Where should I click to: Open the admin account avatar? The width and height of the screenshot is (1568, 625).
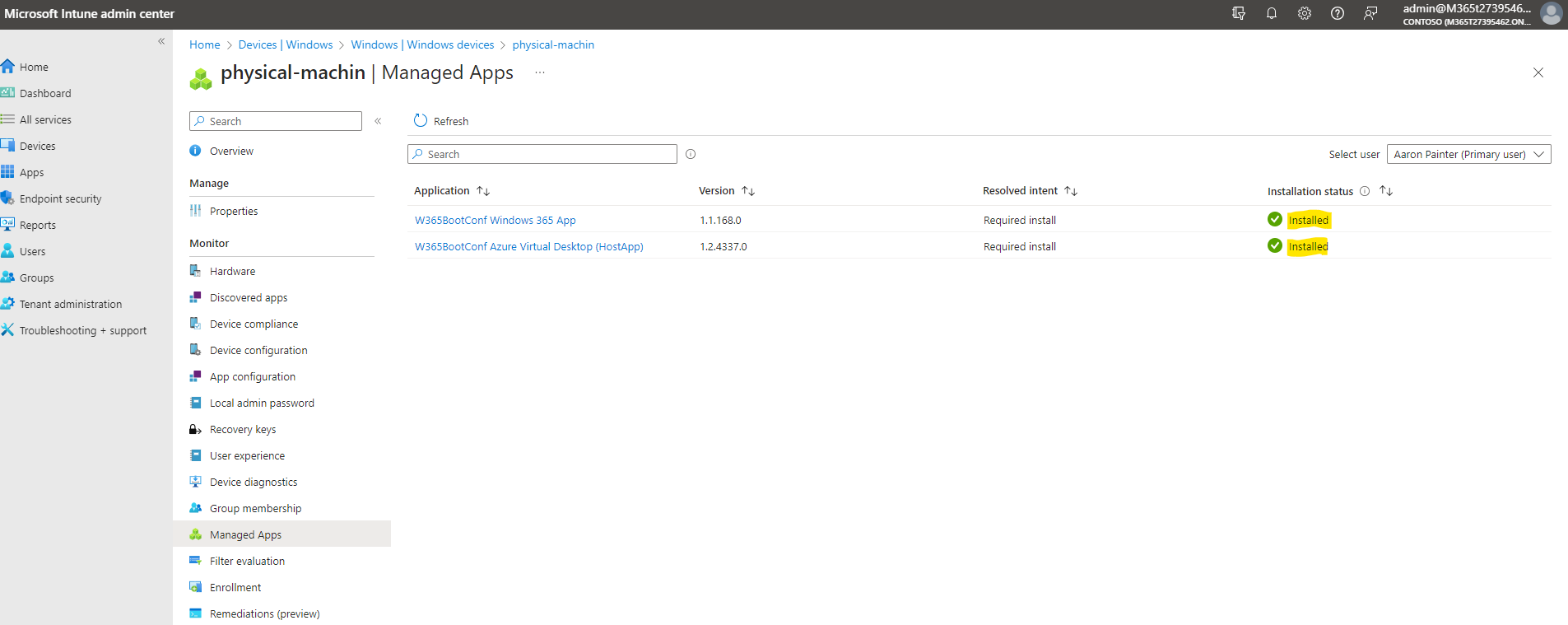pyautogui.click(x=1551, y=13)
